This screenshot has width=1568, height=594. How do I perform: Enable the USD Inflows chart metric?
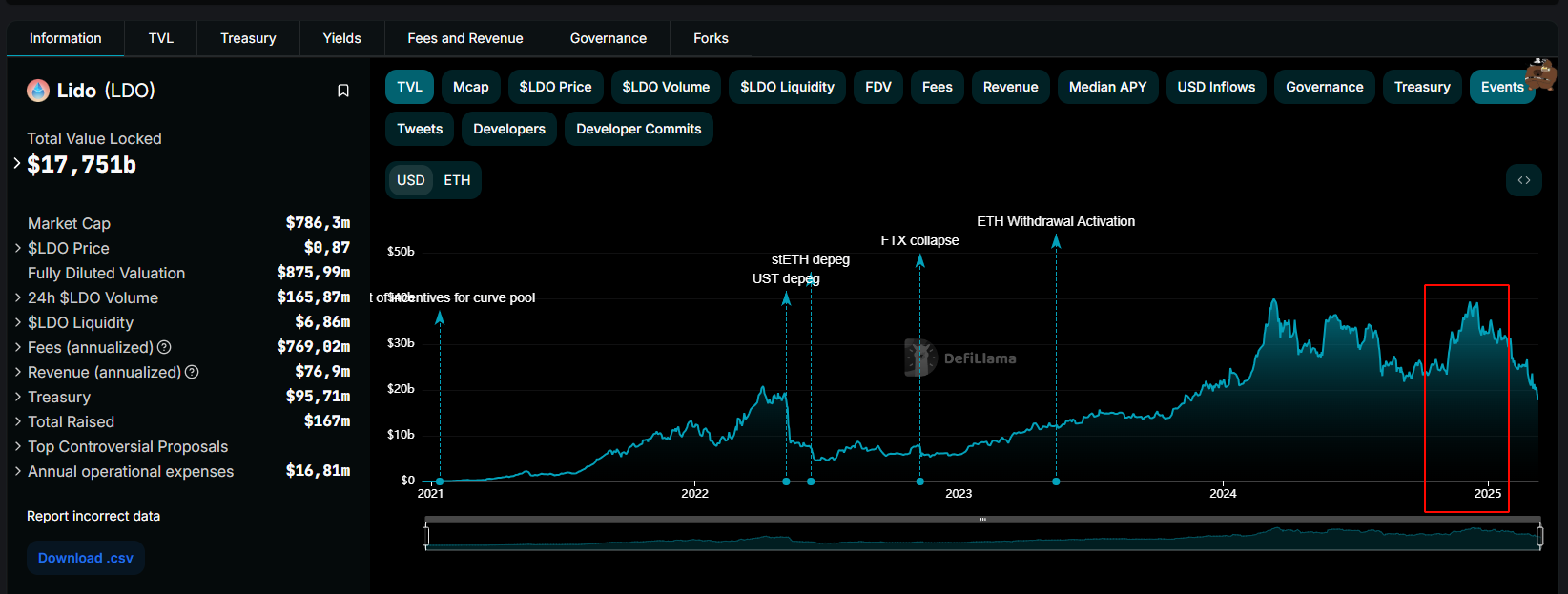pos(1217,87)
